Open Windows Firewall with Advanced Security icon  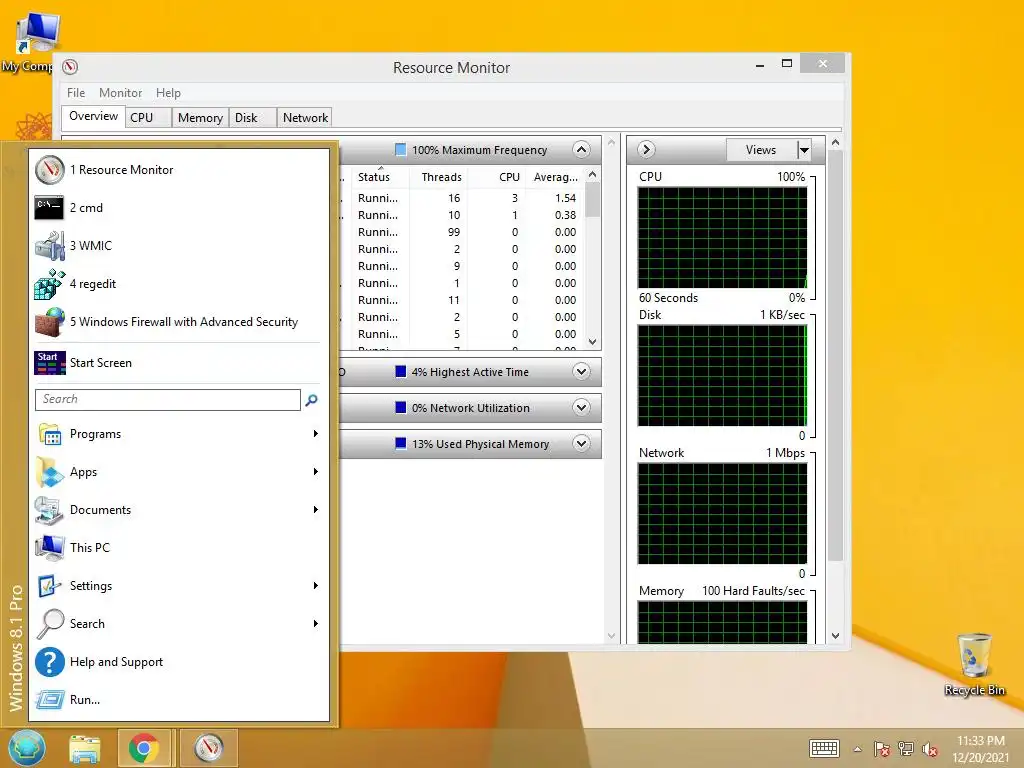(50, 322)
